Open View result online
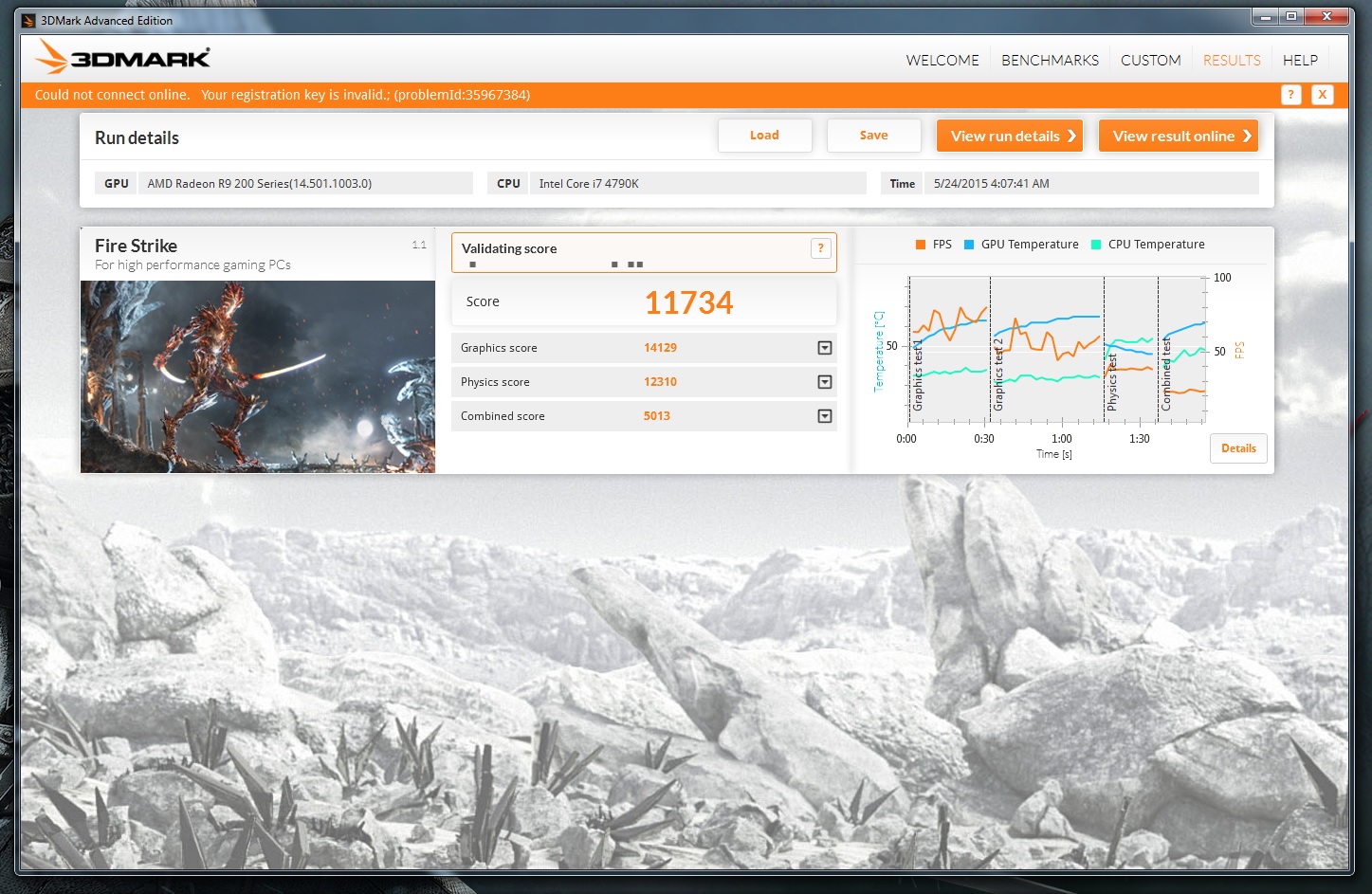 1178,136
